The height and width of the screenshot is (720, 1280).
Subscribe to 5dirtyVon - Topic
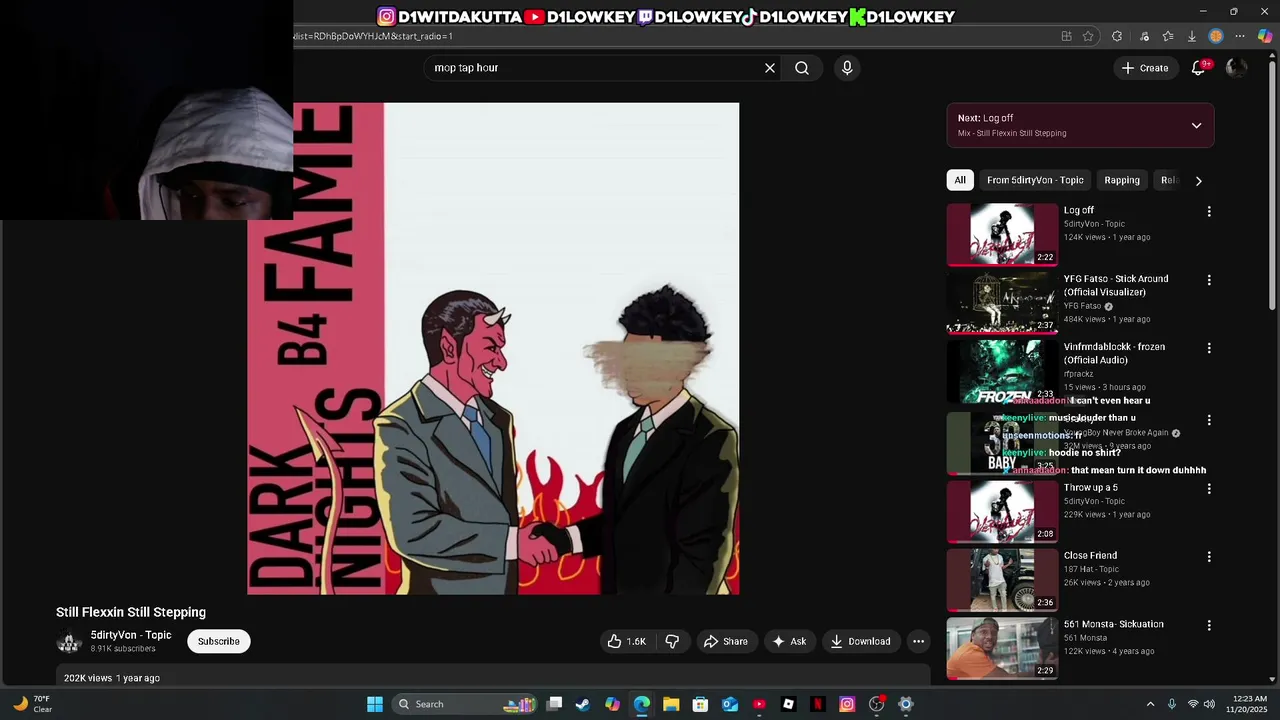pos(219,641)
